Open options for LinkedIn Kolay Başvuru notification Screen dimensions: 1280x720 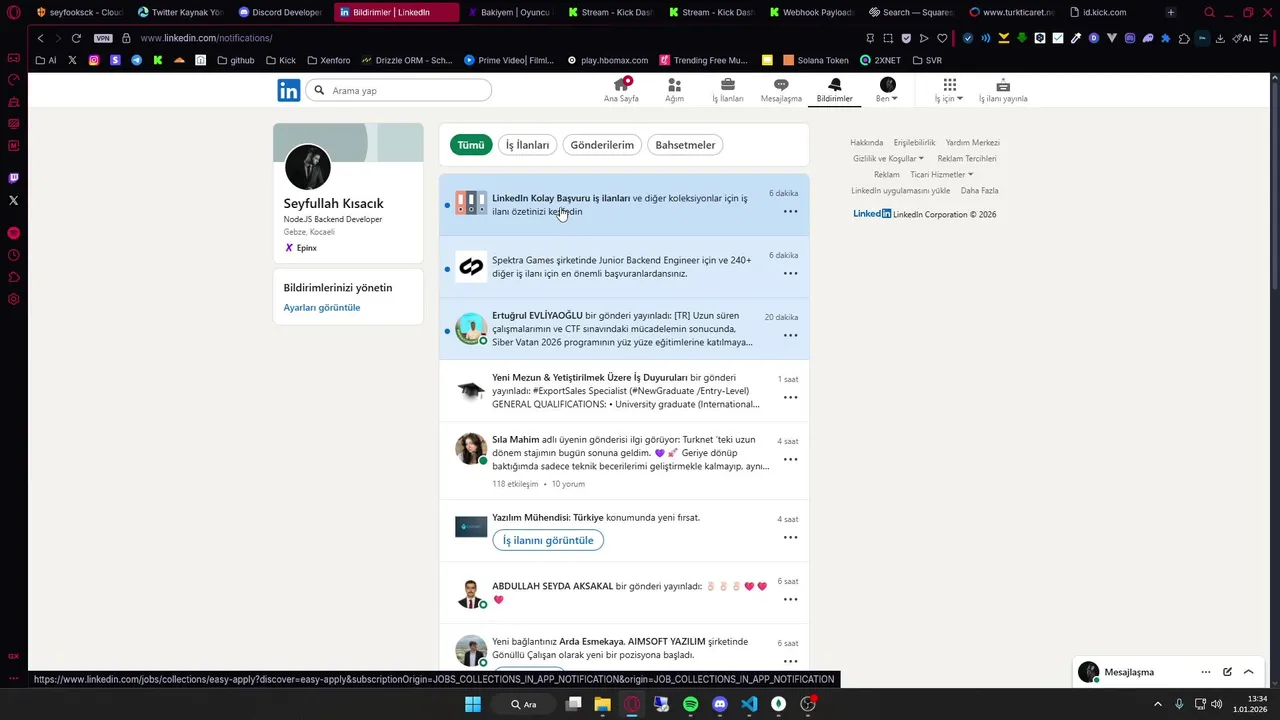point(790,211)
